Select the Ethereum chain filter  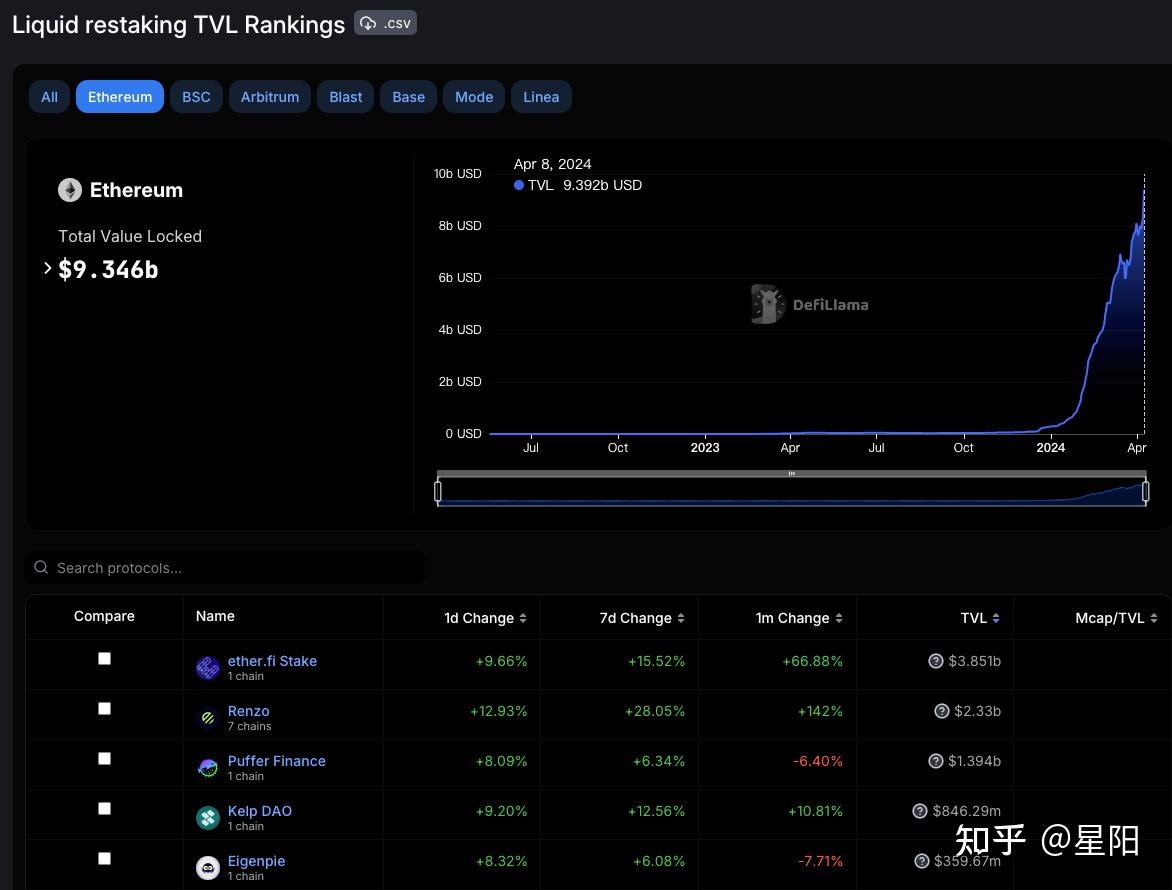[120, 97]
